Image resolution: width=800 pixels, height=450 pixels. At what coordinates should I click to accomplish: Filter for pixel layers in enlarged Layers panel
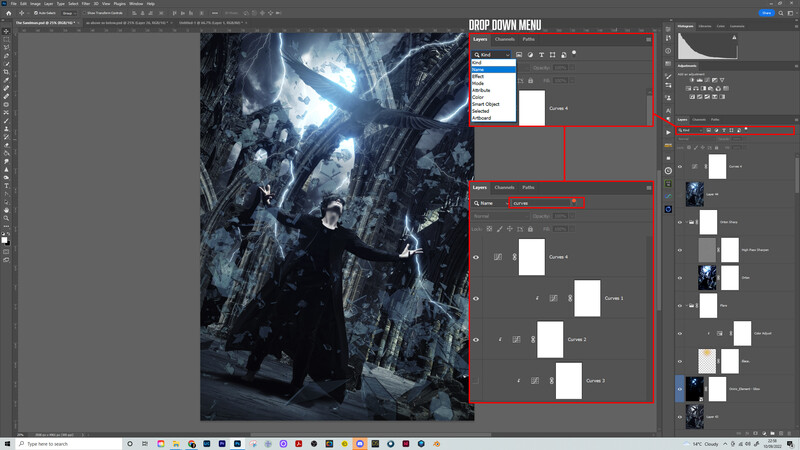(x=519, y=55)
